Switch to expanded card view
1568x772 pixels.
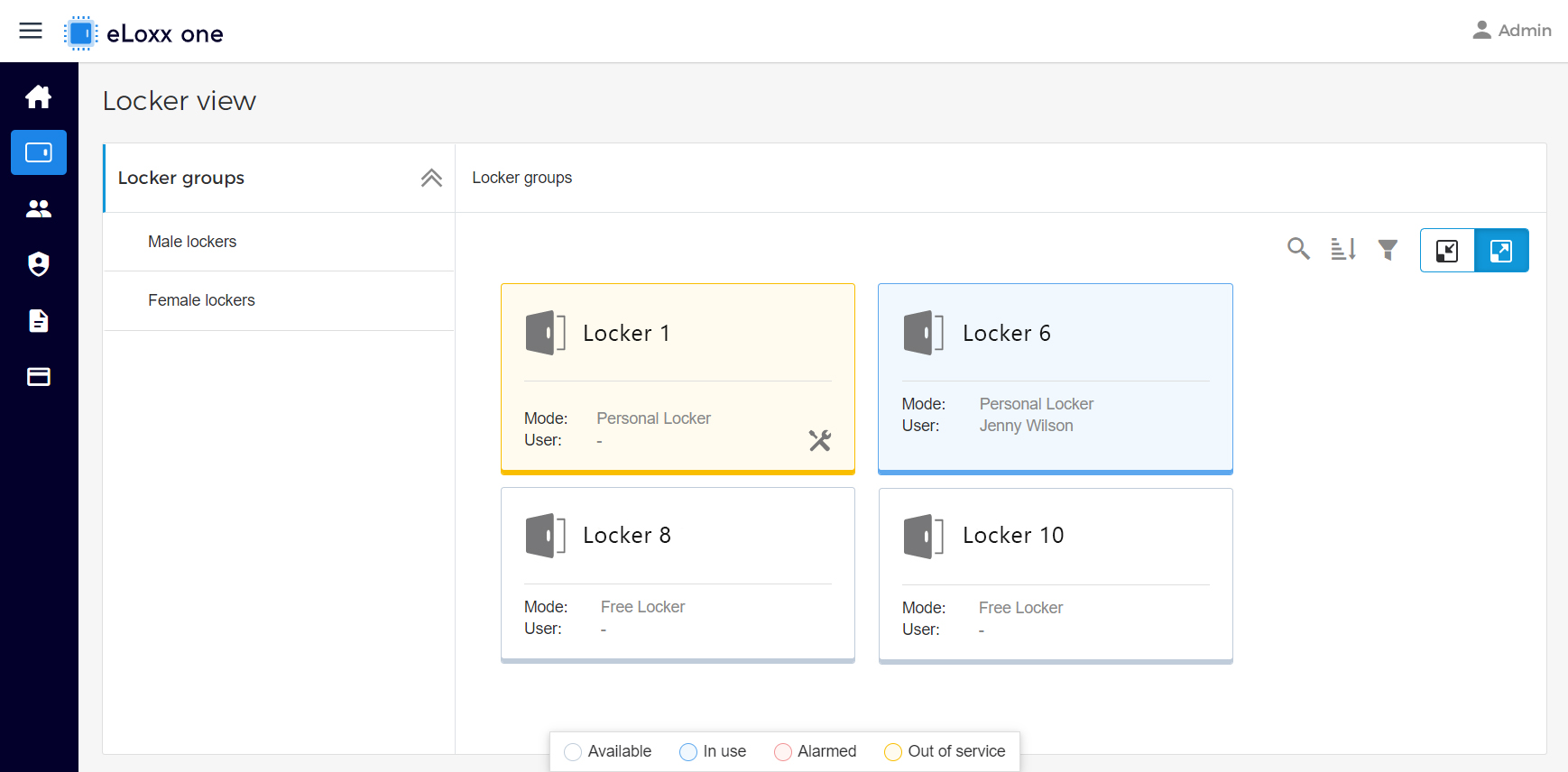click(1501, 251)
